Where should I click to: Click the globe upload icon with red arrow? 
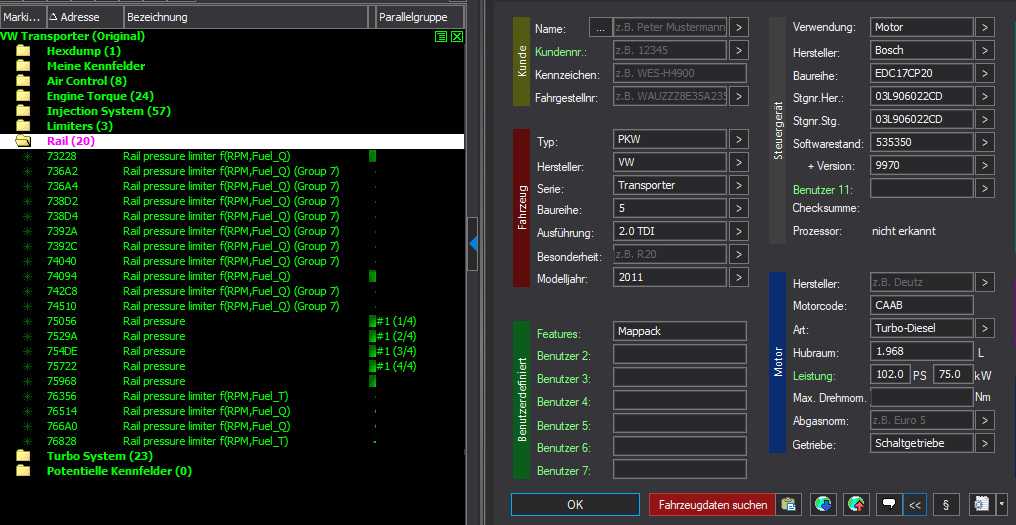[856, 505]
